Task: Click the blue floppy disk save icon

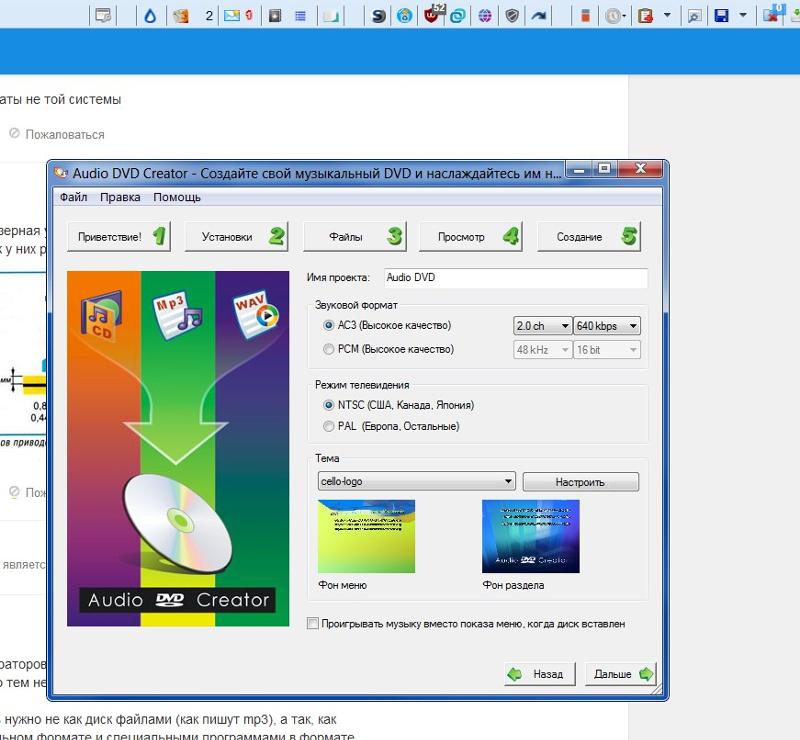Action: point(721,16)
